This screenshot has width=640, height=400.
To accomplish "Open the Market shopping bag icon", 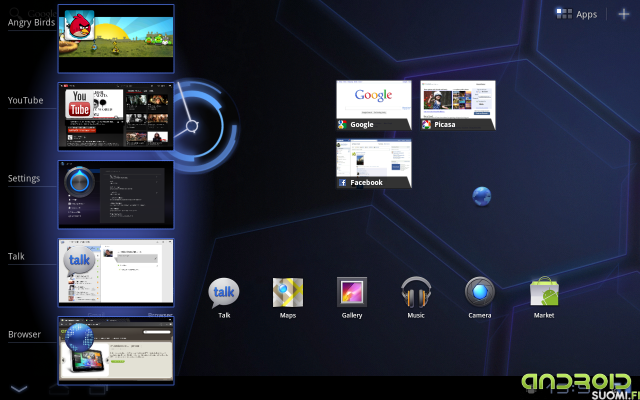I will click(x=544, y=291).
